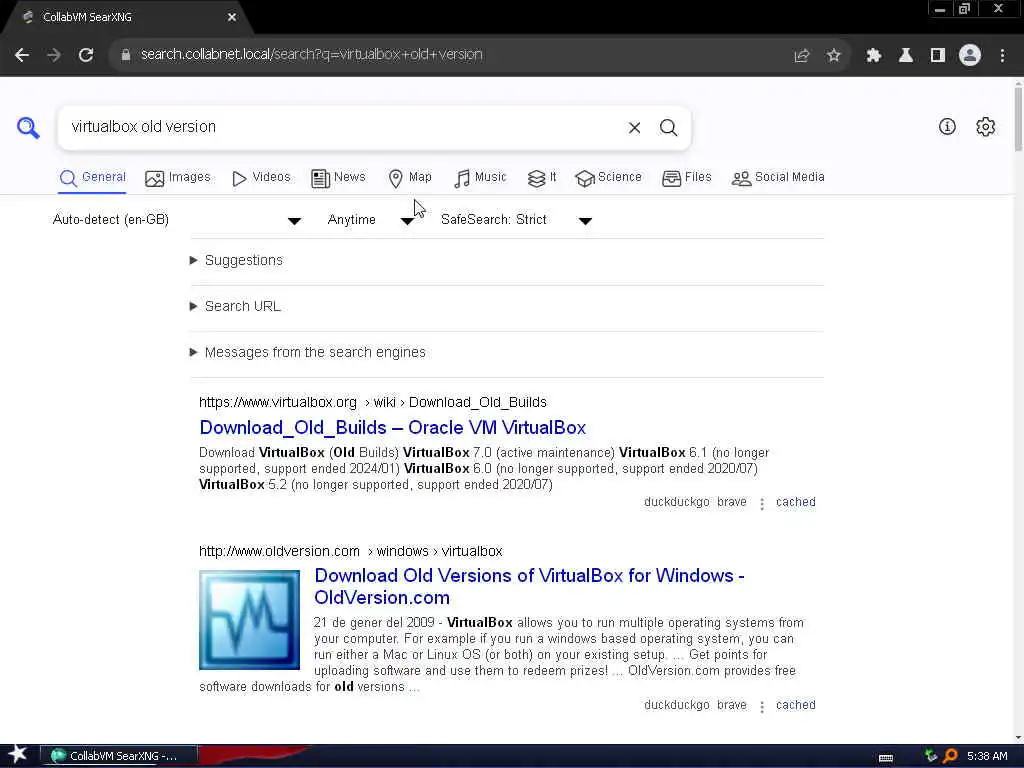The image size is (1024, 768).
Task: Switch to the News search tab
Action: (x=338, y=178)
